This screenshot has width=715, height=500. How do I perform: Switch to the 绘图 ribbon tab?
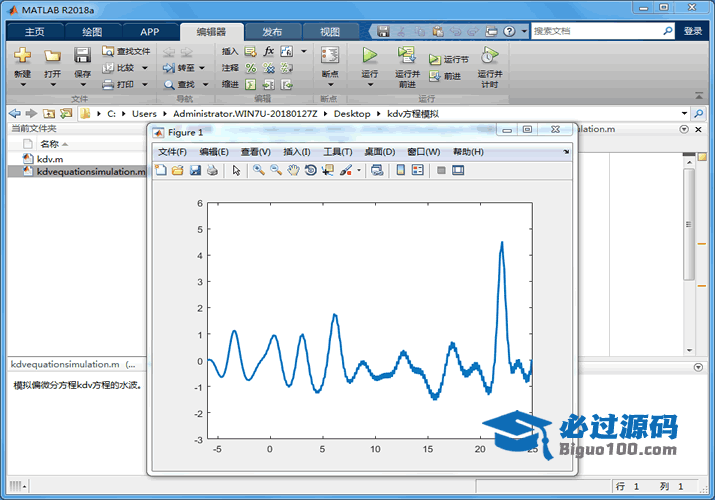pyautogui.click(x=92, y=32)
